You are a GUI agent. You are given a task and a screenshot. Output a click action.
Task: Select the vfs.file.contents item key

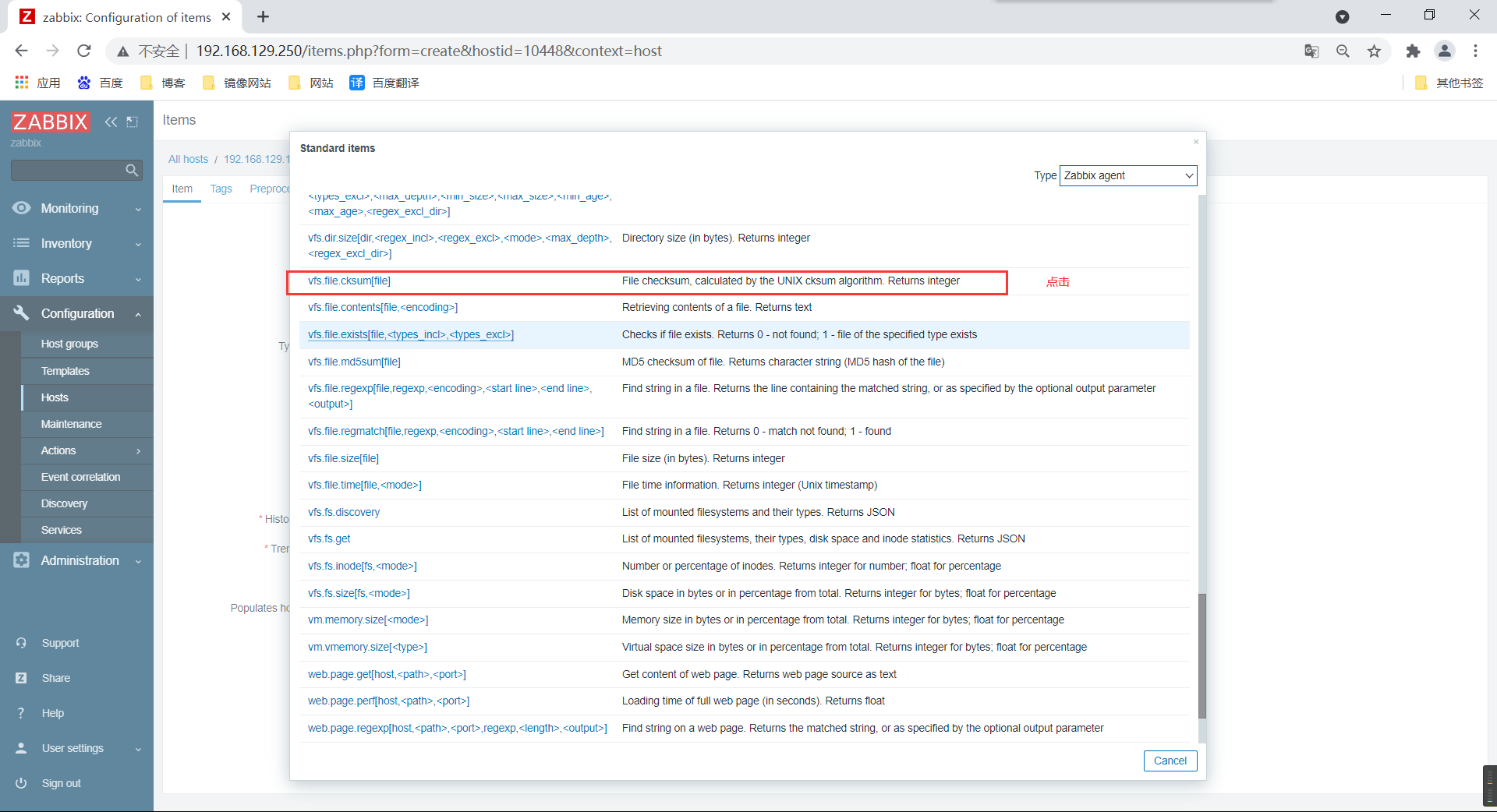click(382, 307)
